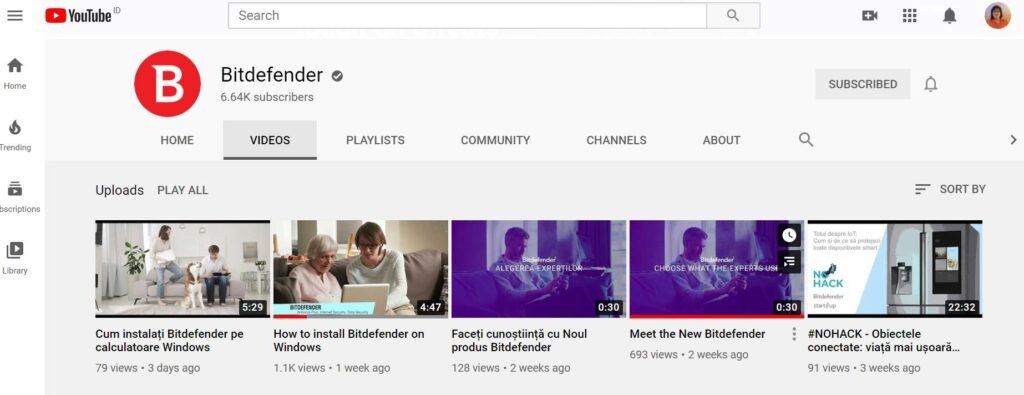The height and width of the screenshot is (395, 1024).
Task: Open 'Cum instalați Bitdefender pe calculatoare Windows' title
Action: [x=170, y=341]
